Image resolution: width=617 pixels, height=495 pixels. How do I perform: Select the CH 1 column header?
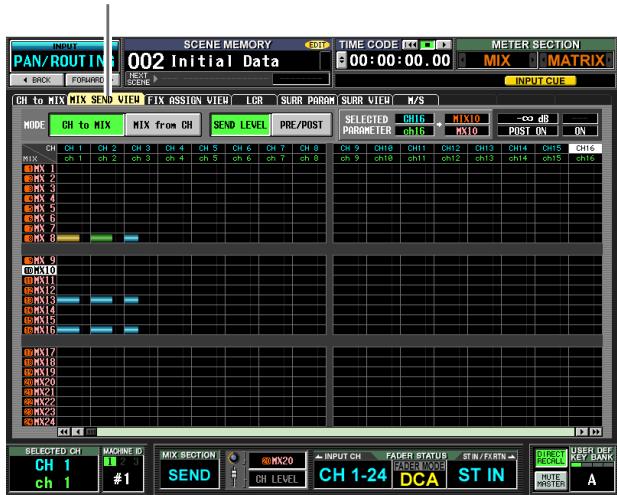coord(74,148)
